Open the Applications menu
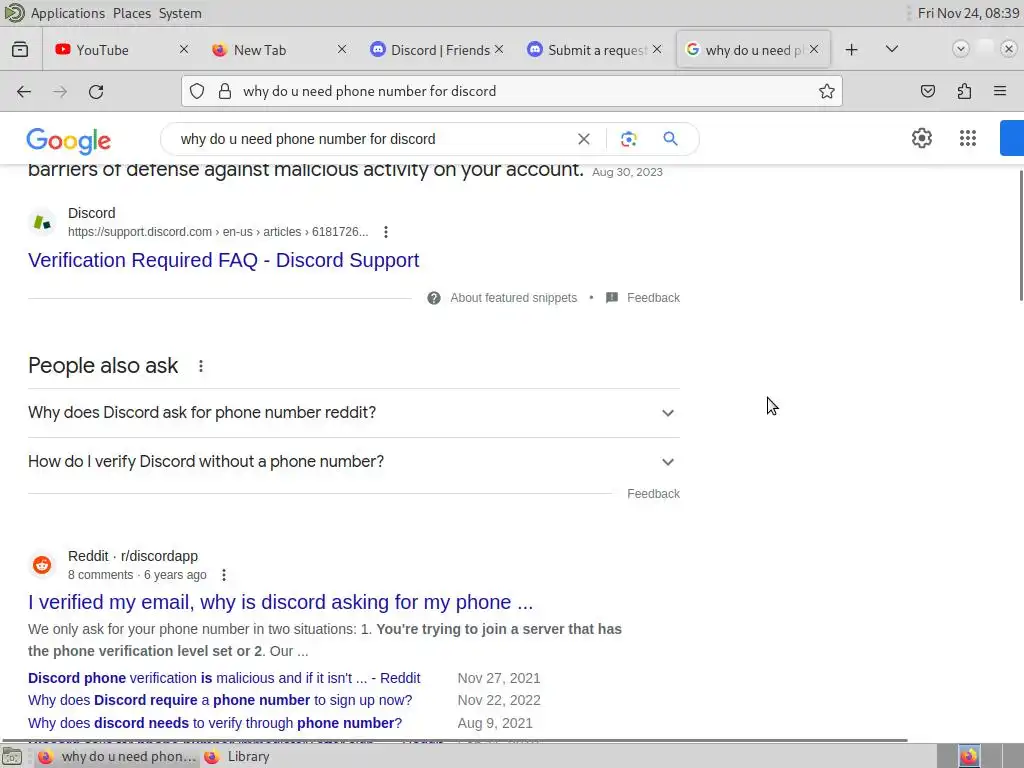 click(x=67, y=13)
